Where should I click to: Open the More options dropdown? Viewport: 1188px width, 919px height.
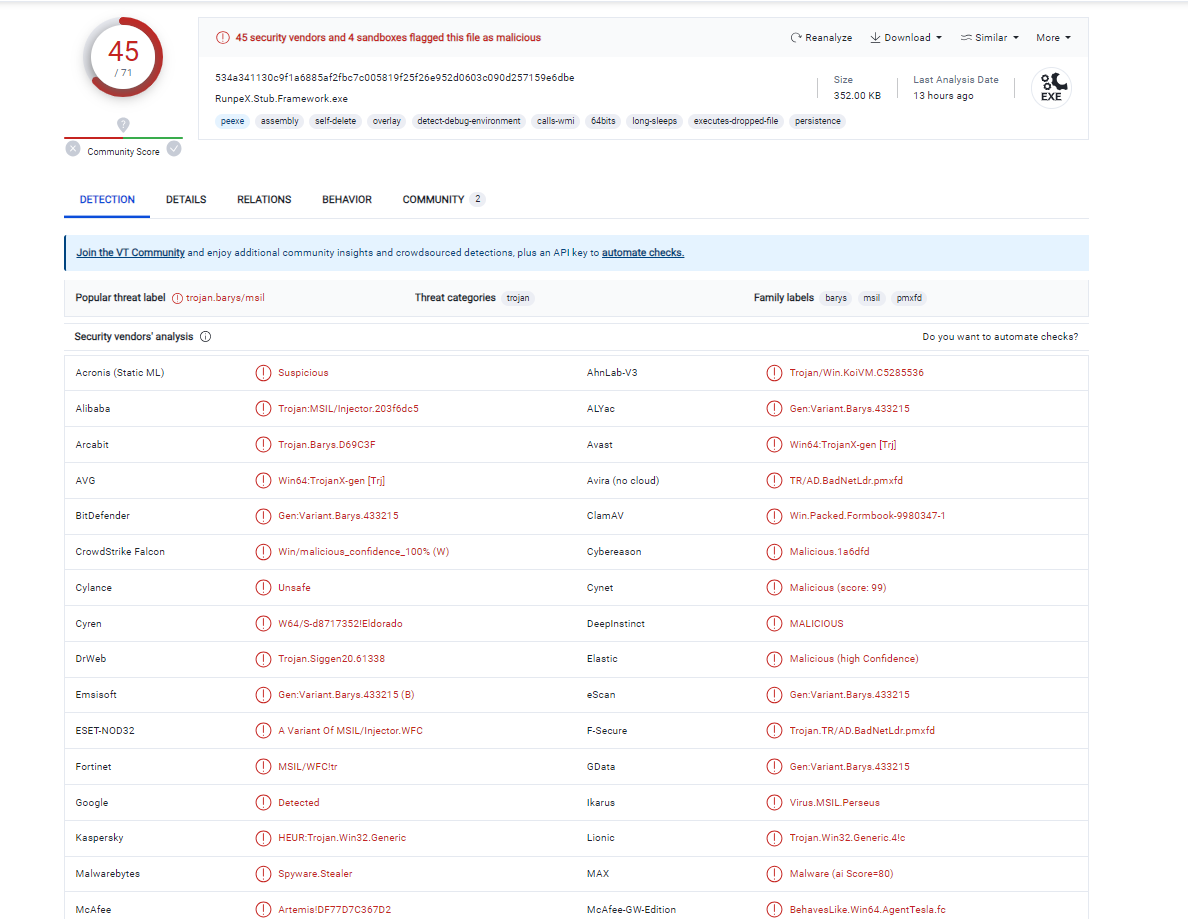pyautogui.click(x=1053, y=38)
